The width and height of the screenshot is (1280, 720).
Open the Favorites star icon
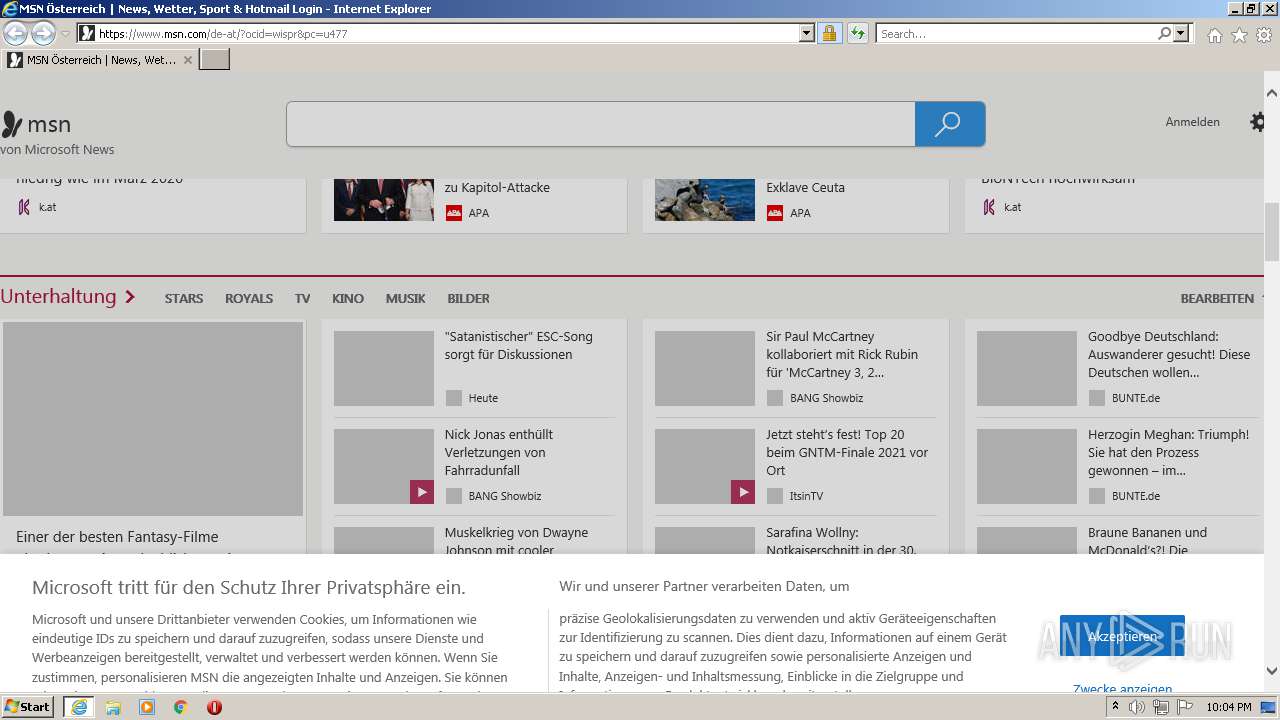(x=1239, y=35)
